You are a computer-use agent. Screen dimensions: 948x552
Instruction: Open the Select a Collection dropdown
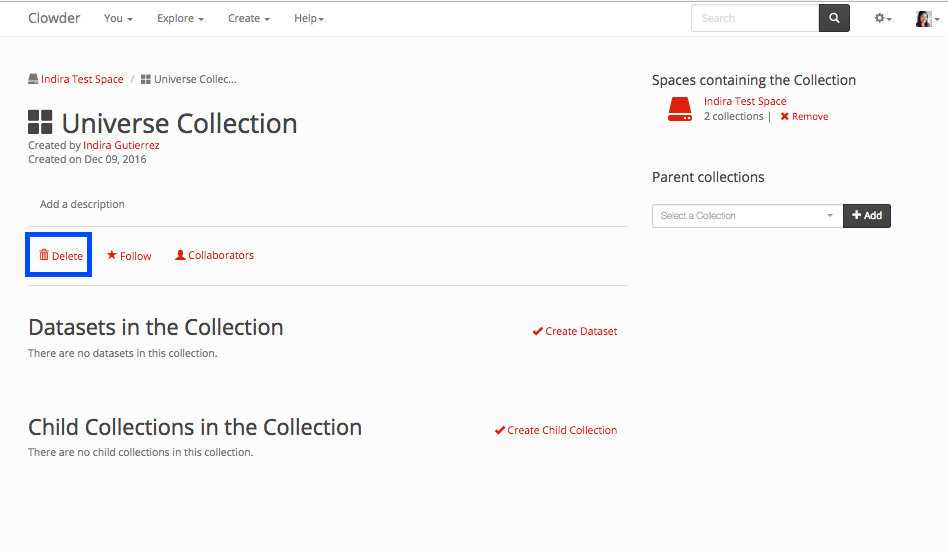pos(747,216)
